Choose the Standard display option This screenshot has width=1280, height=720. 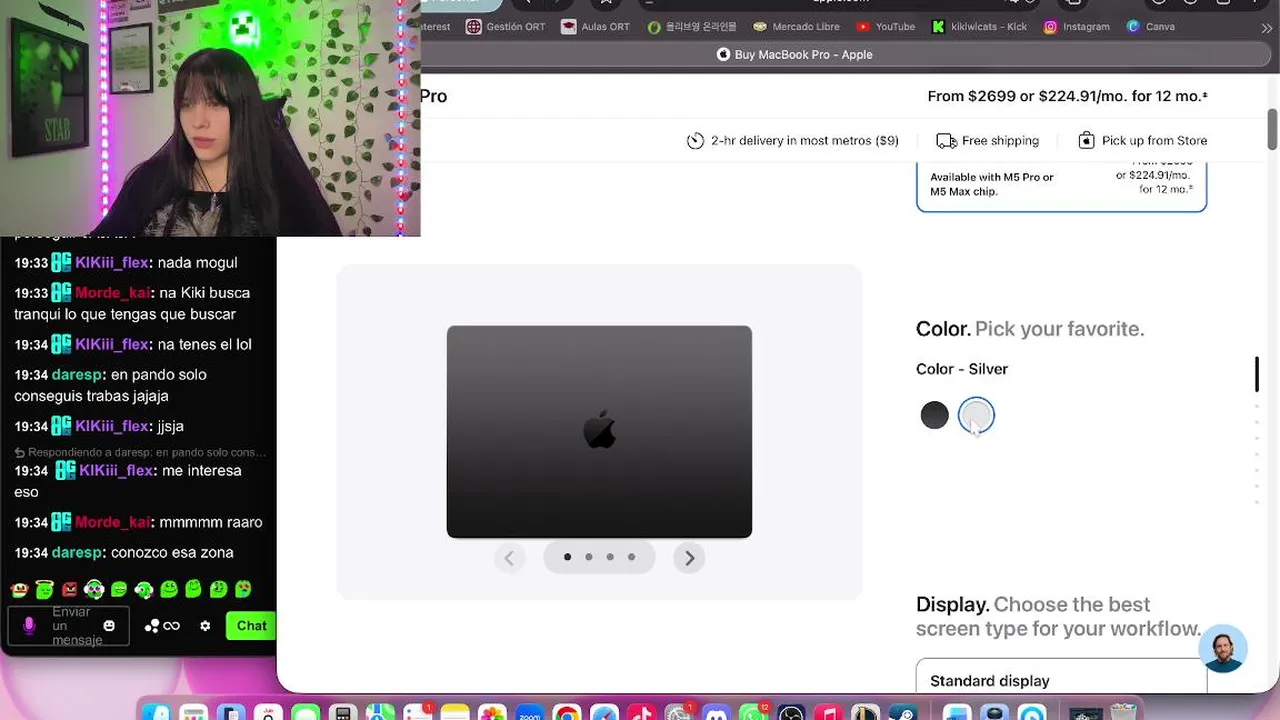(1061, 677)
